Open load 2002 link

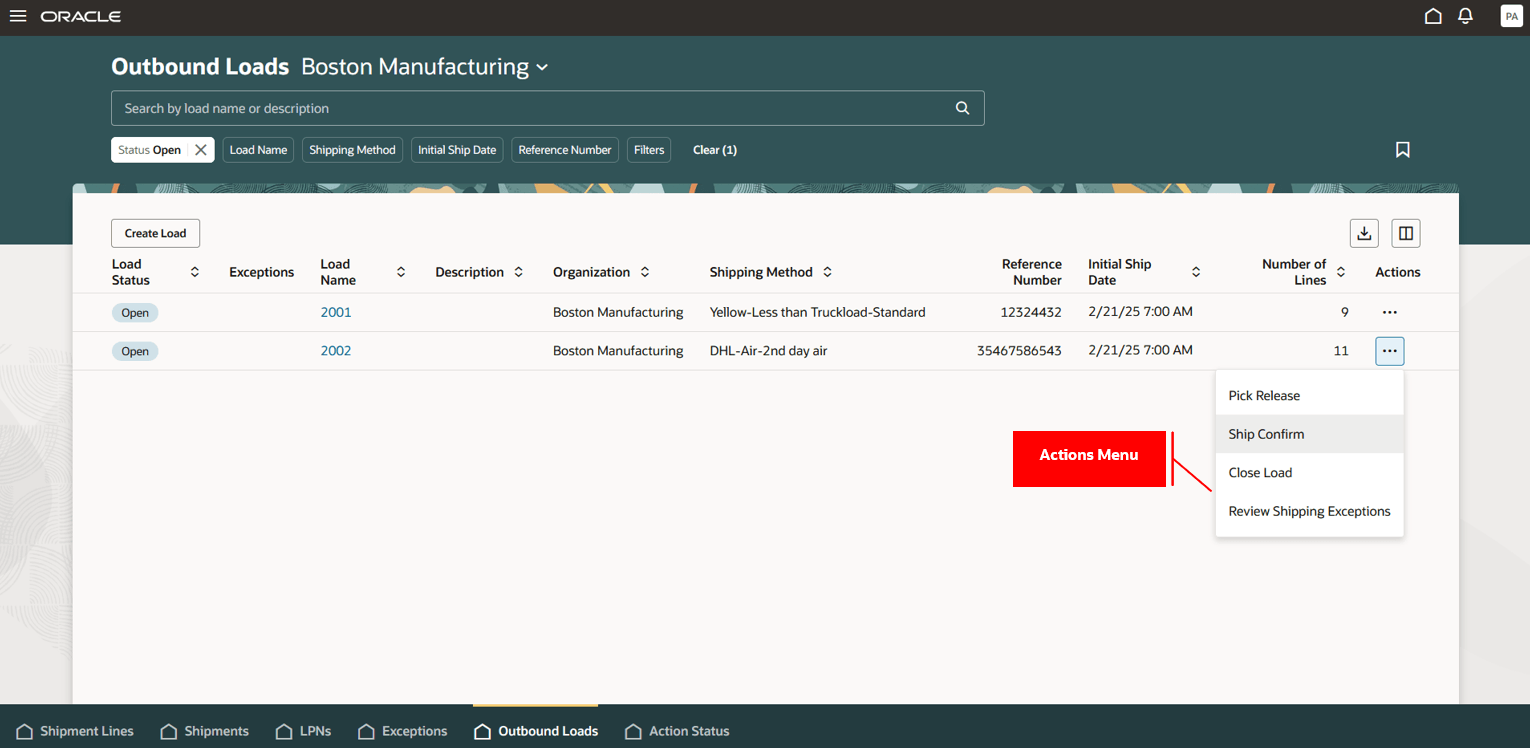[336, 351]
